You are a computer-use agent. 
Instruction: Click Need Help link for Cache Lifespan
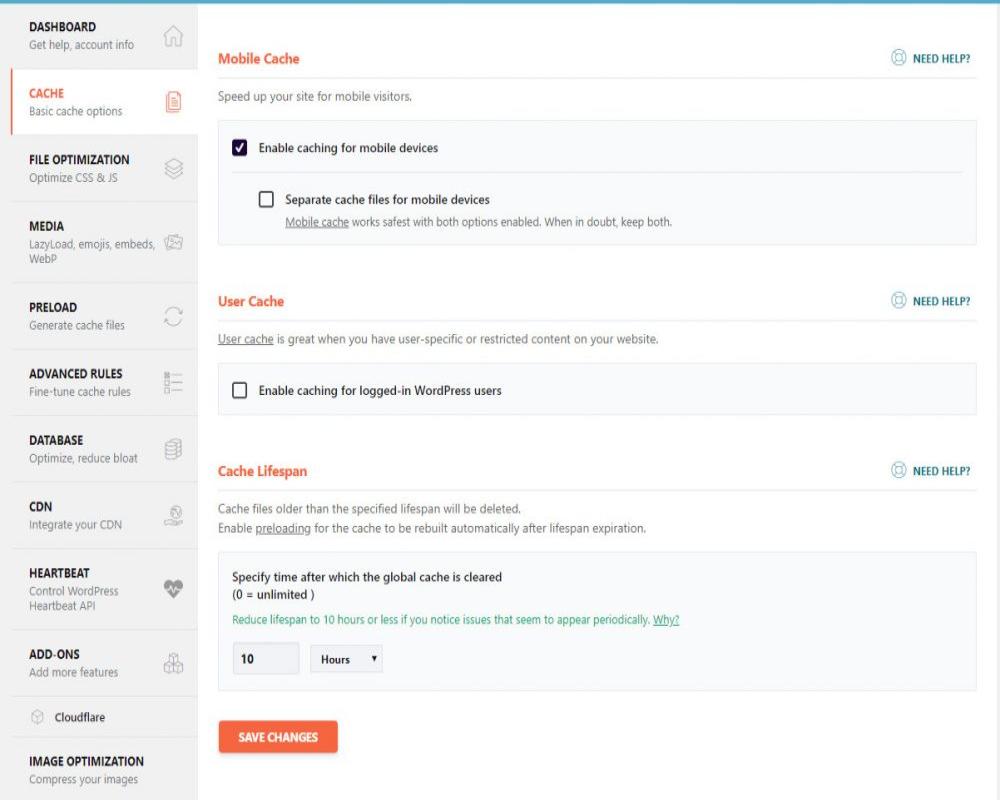coord(941,471)
